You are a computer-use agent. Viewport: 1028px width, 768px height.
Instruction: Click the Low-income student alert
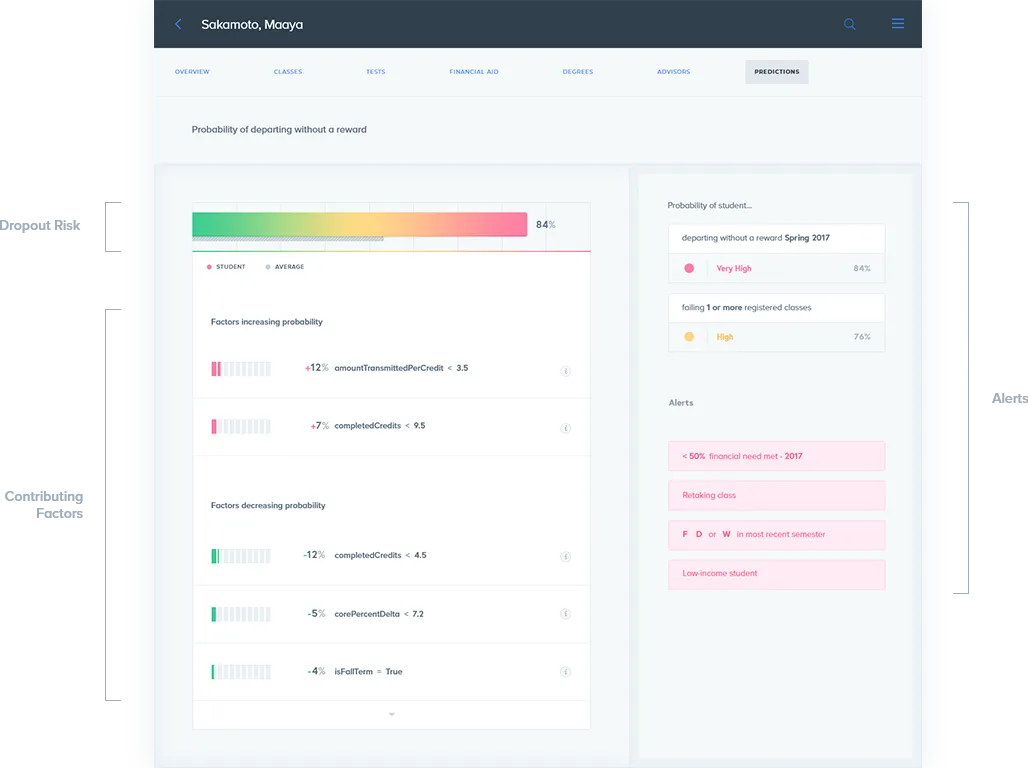[776, 574]
